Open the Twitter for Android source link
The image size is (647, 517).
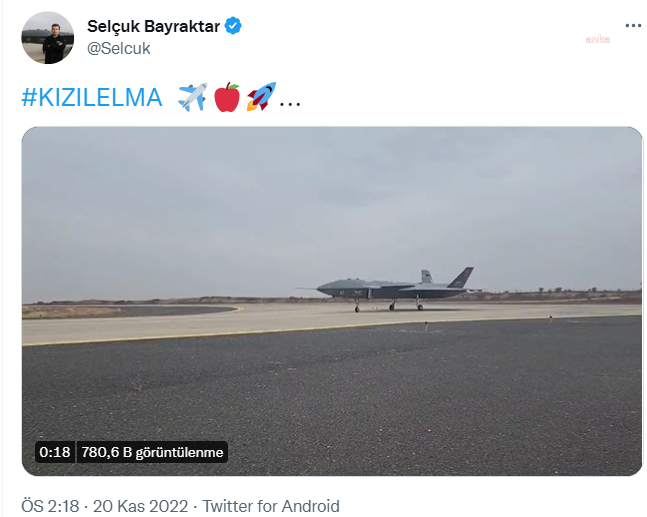click(x=271, y=506)
